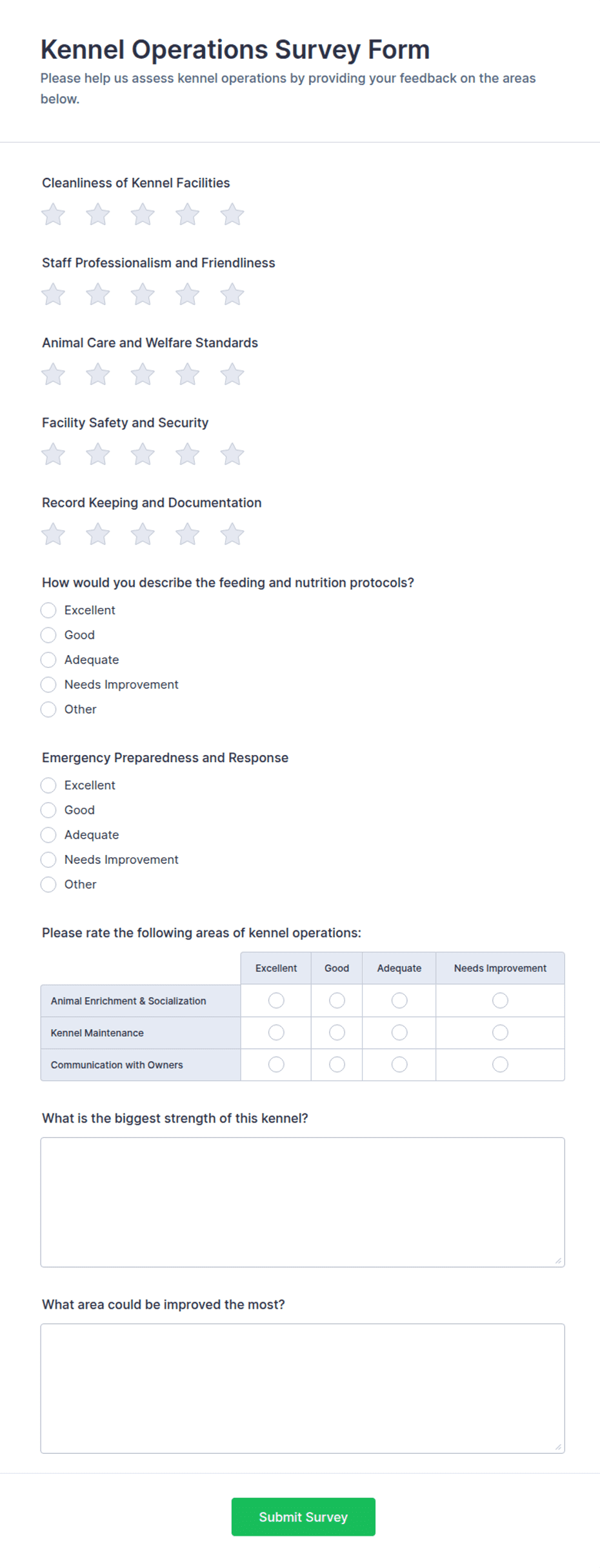
Task: Rate Animal Enrichment & Socialization as Excellent
Action: tap(276, 1001)
